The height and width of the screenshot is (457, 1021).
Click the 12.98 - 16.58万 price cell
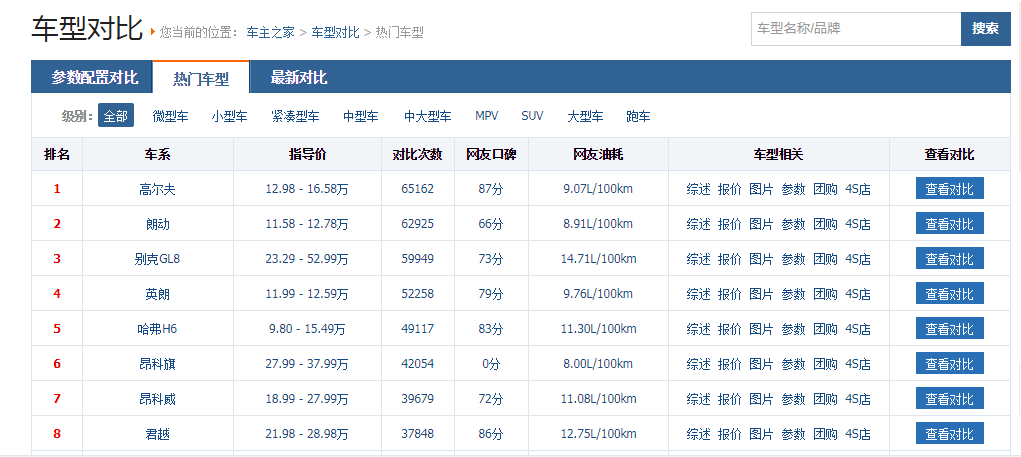pos(307,189)
